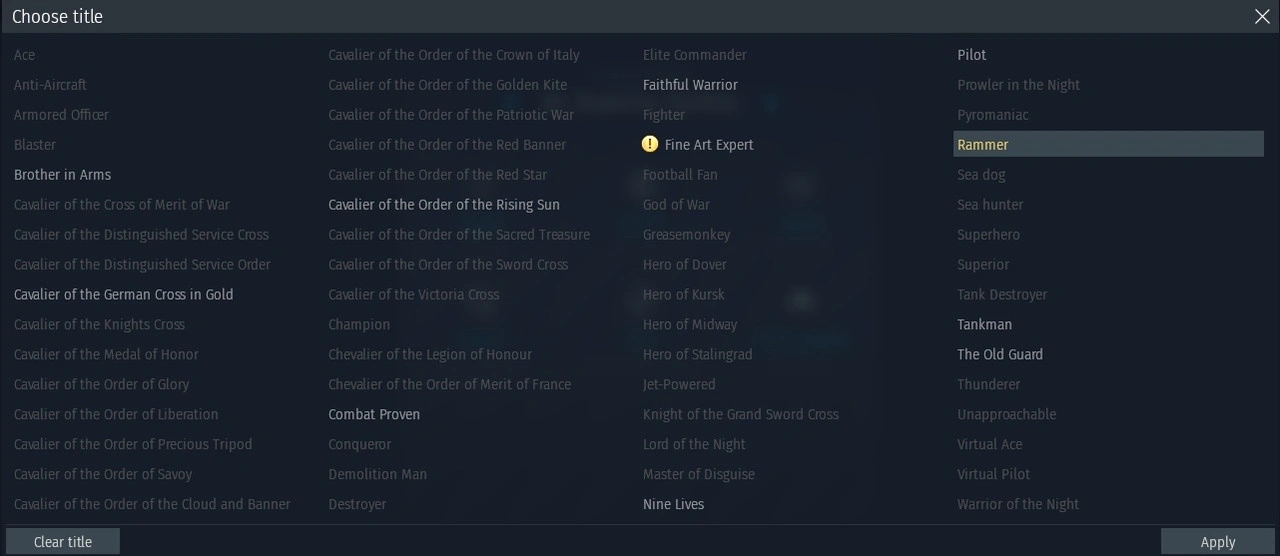
Task: Pick Cavalier of the Order of the Rising Sun
Action: point(444,205)
